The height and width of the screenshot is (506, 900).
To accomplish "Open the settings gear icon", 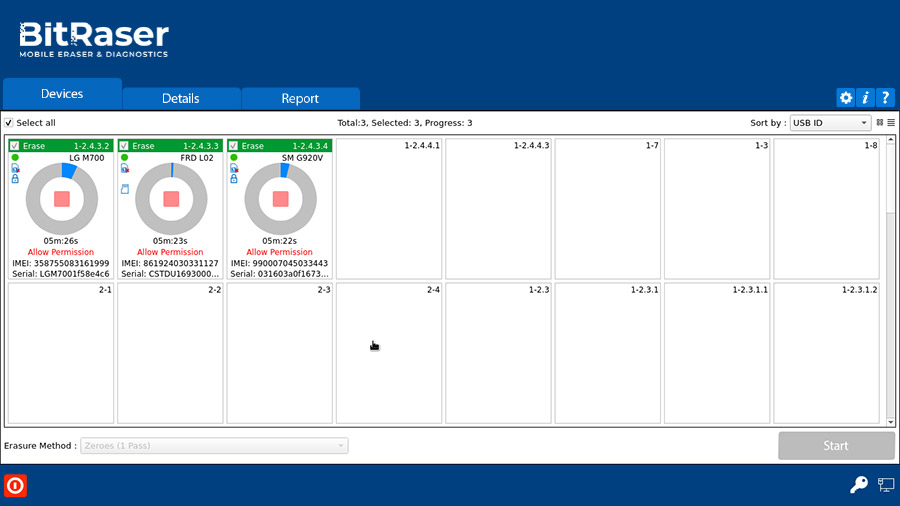I will tap(845, 98).
